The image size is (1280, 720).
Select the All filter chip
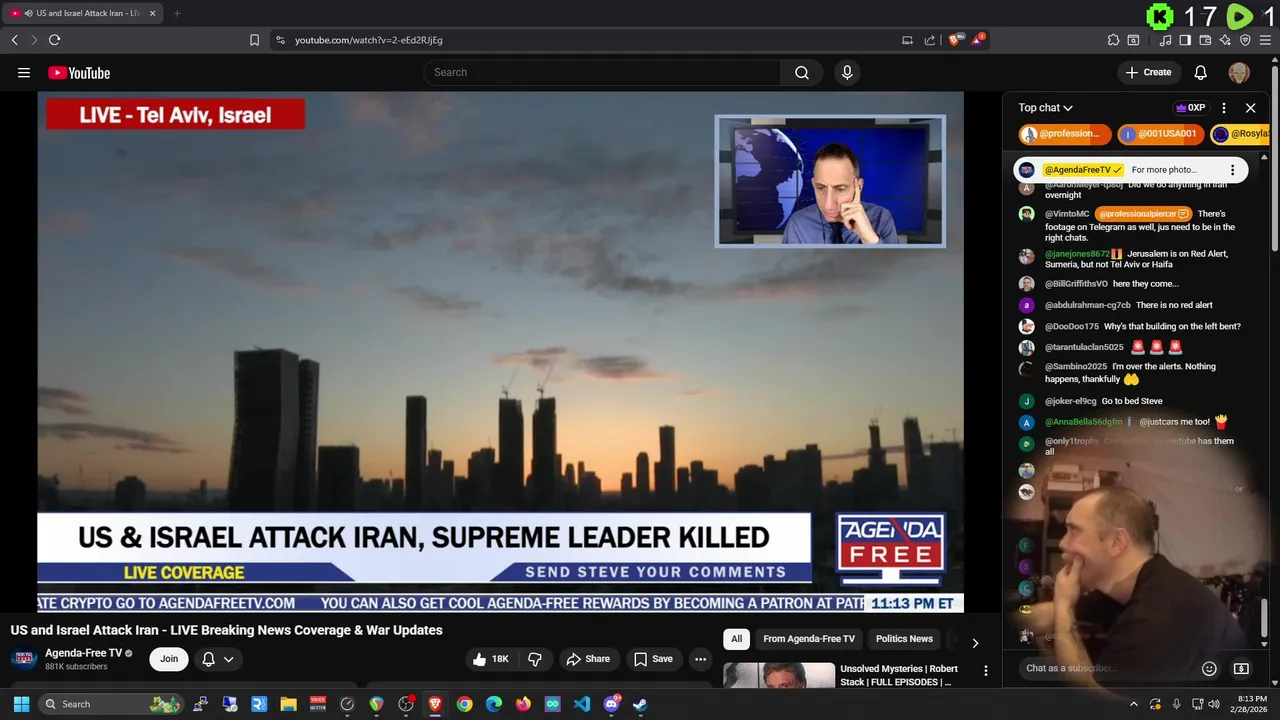click(736, 639)
